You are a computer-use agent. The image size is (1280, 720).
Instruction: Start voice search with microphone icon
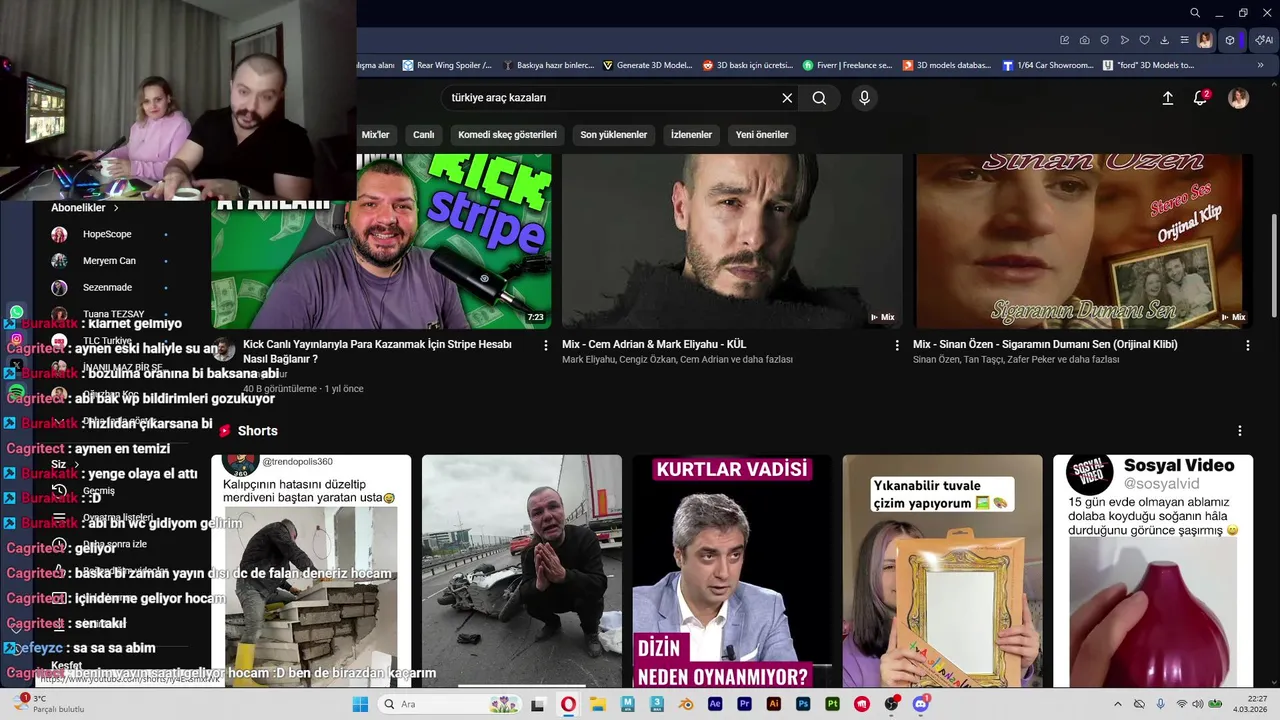[864, 98]
